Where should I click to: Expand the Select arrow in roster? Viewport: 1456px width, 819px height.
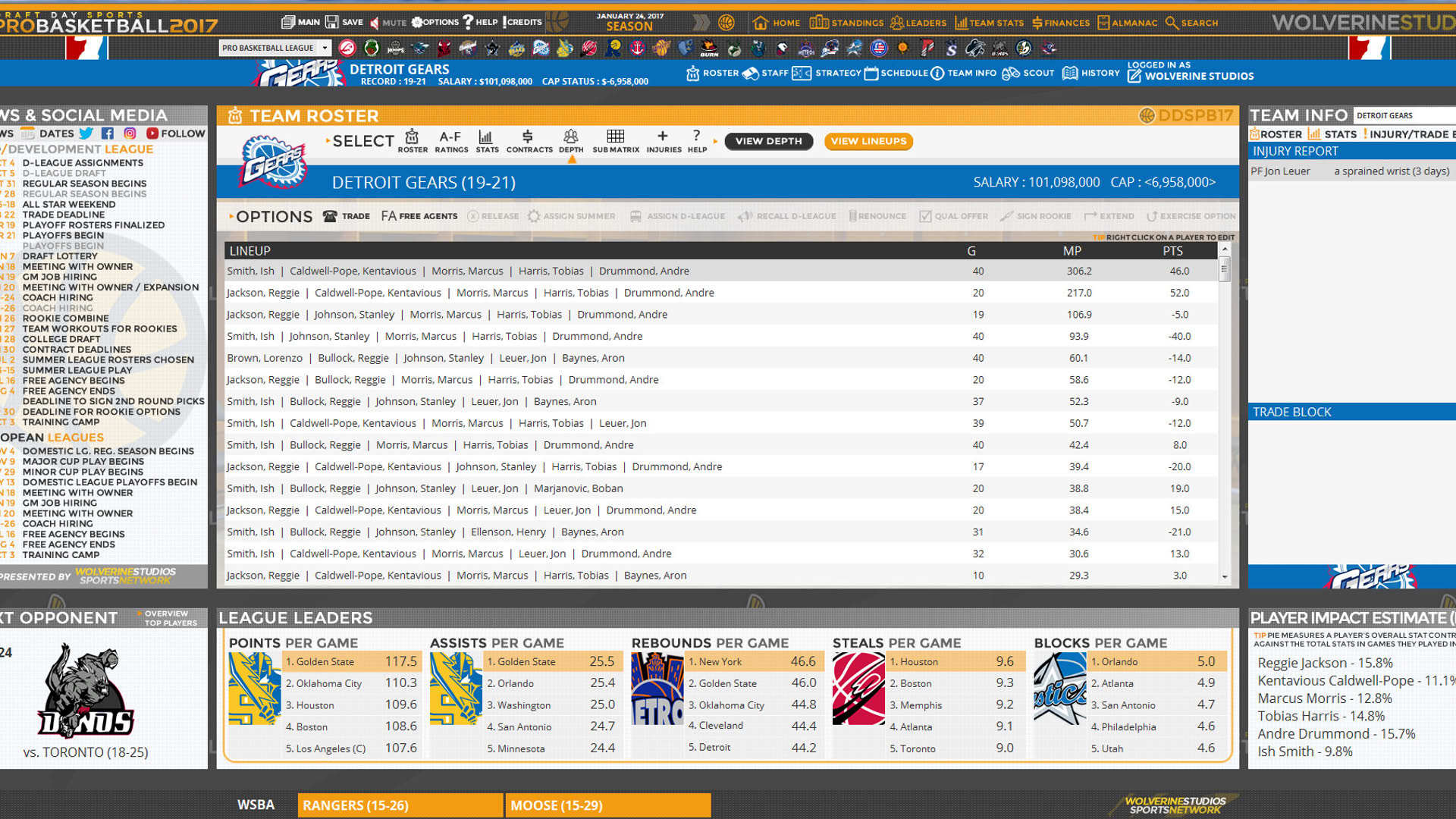pos(328,140)
